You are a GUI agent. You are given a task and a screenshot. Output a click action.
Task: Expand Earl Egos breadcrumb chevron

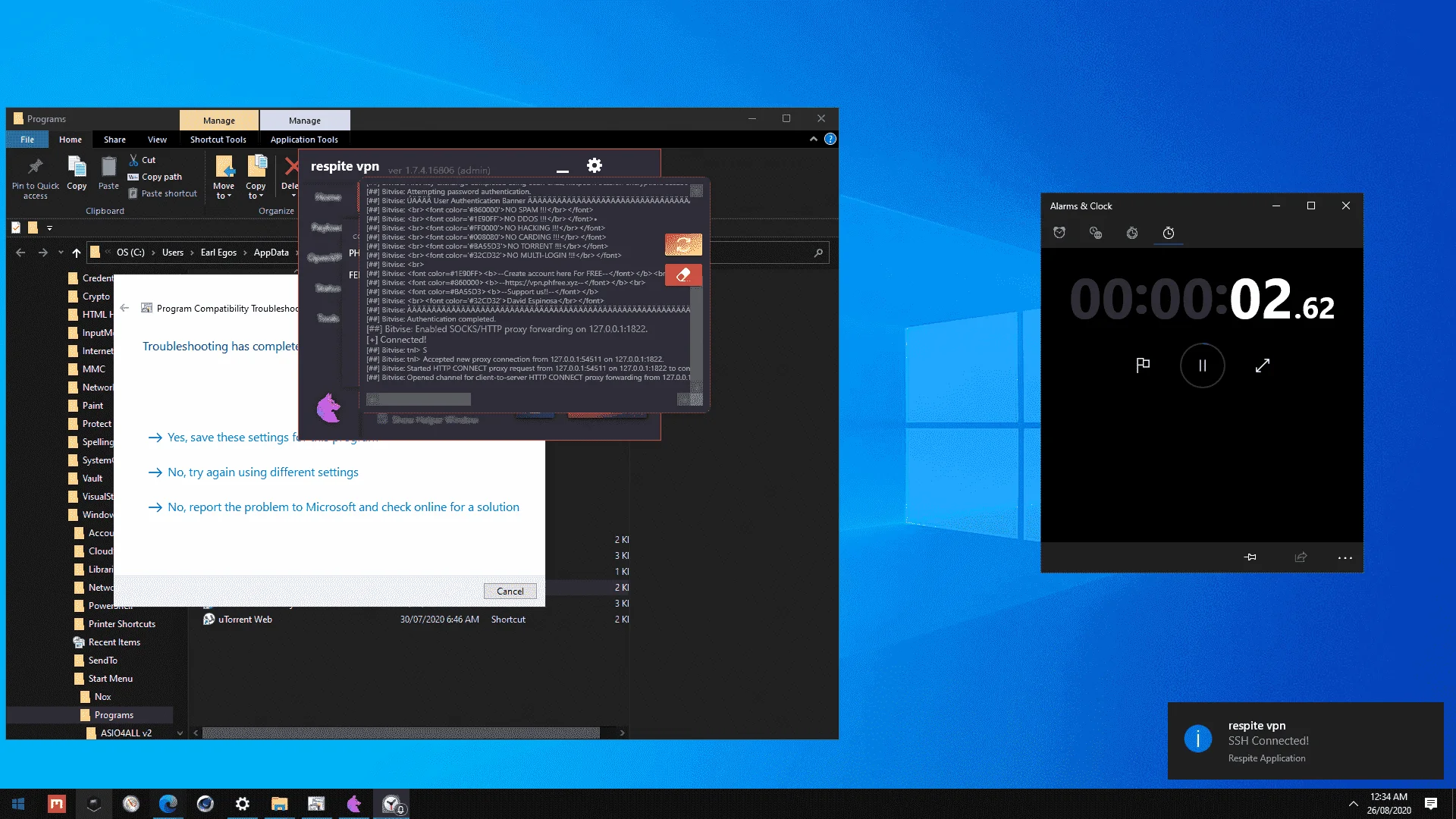245,253
